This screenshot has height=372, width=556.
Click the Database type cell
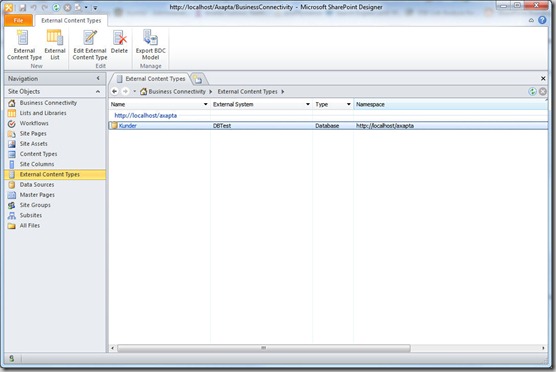[327, 126]
